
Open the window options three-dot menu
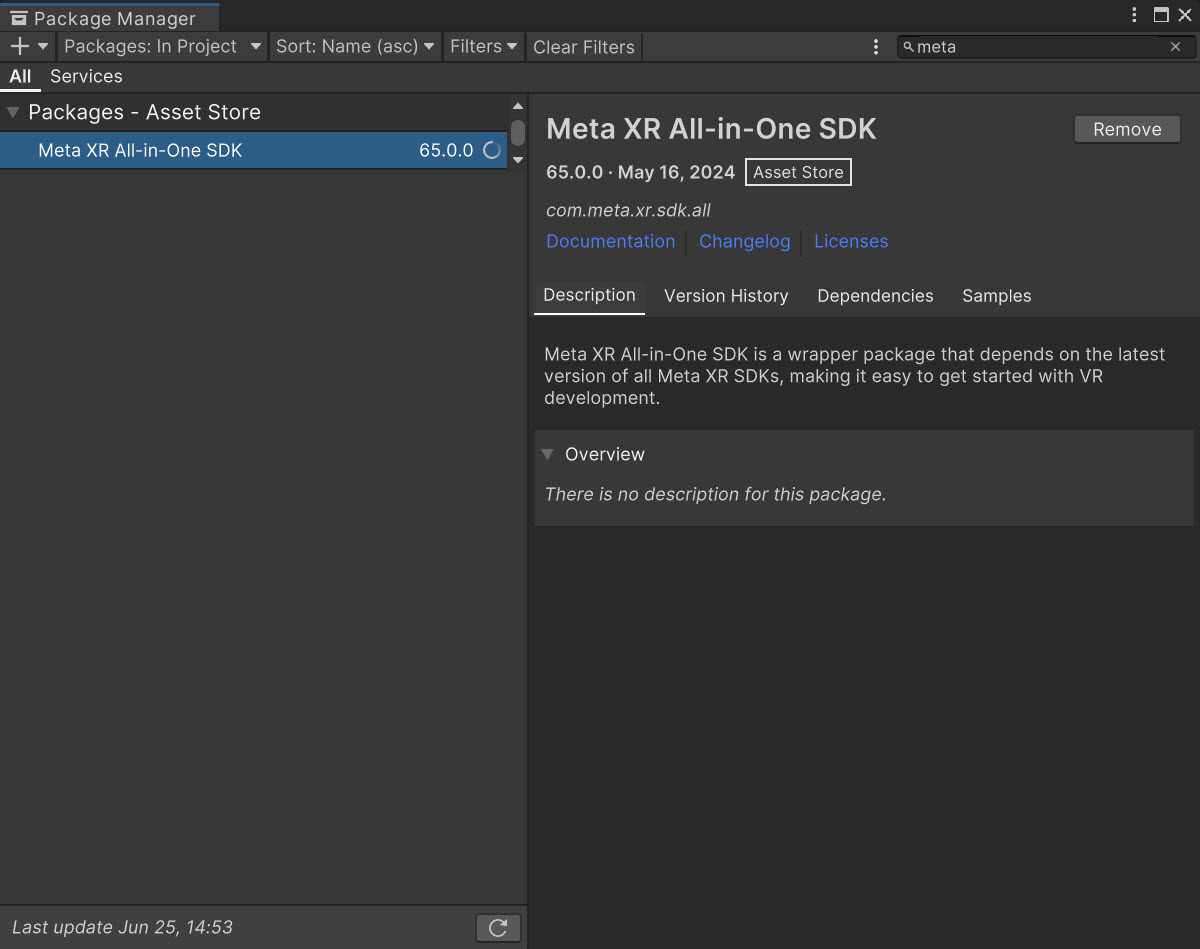point(1134,15)
